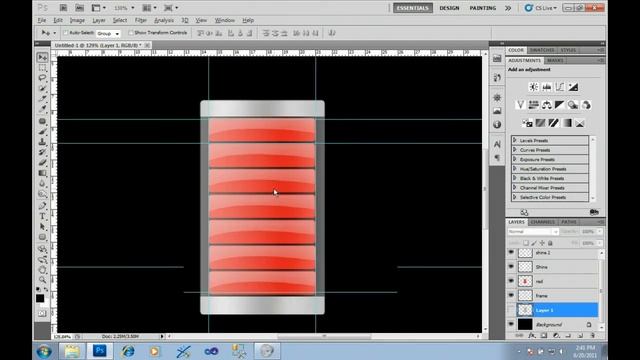Add a layer mask
640x360 pixels.
coord(544,336)
